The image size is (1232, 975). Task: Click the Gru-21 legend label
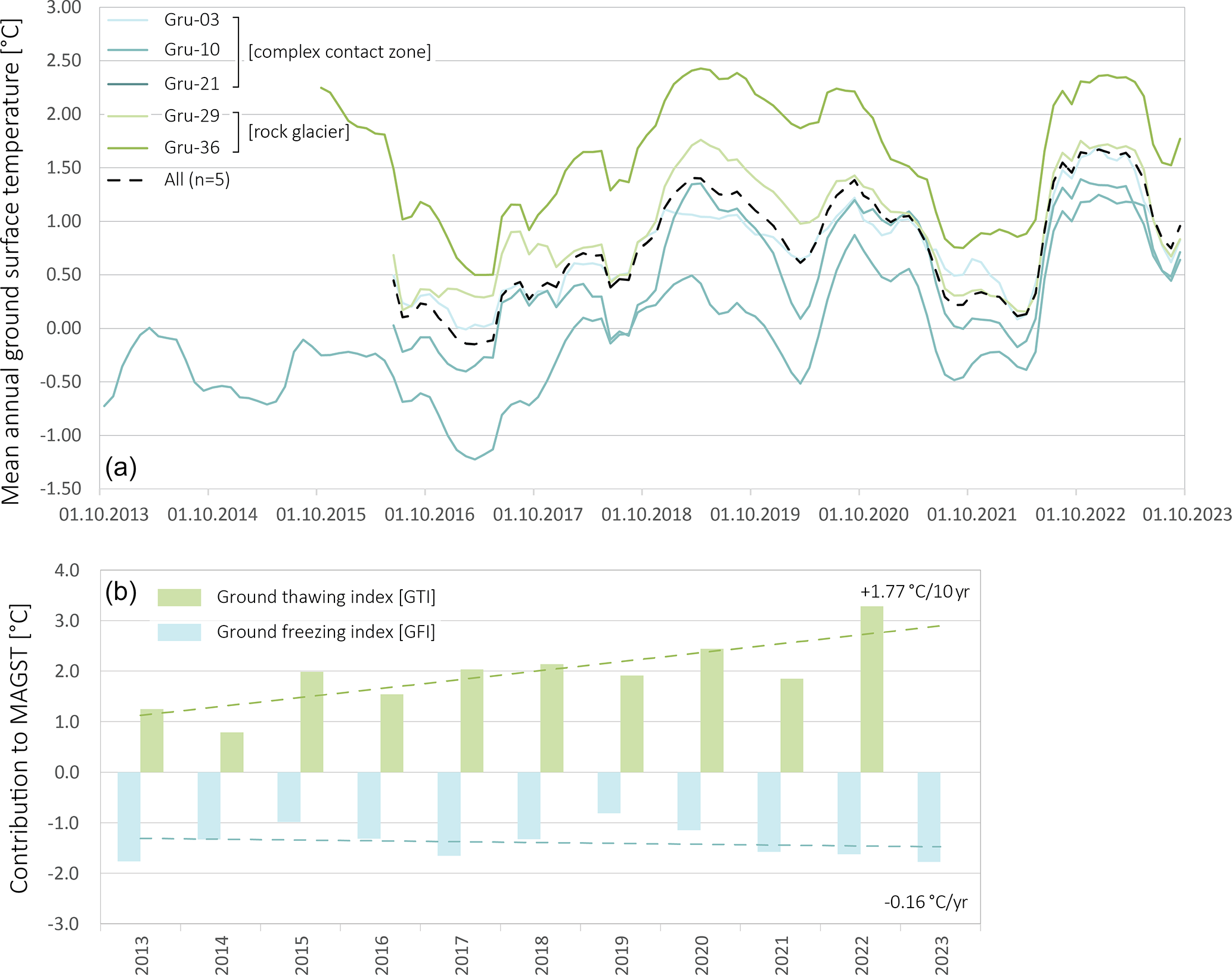(191, 84)
